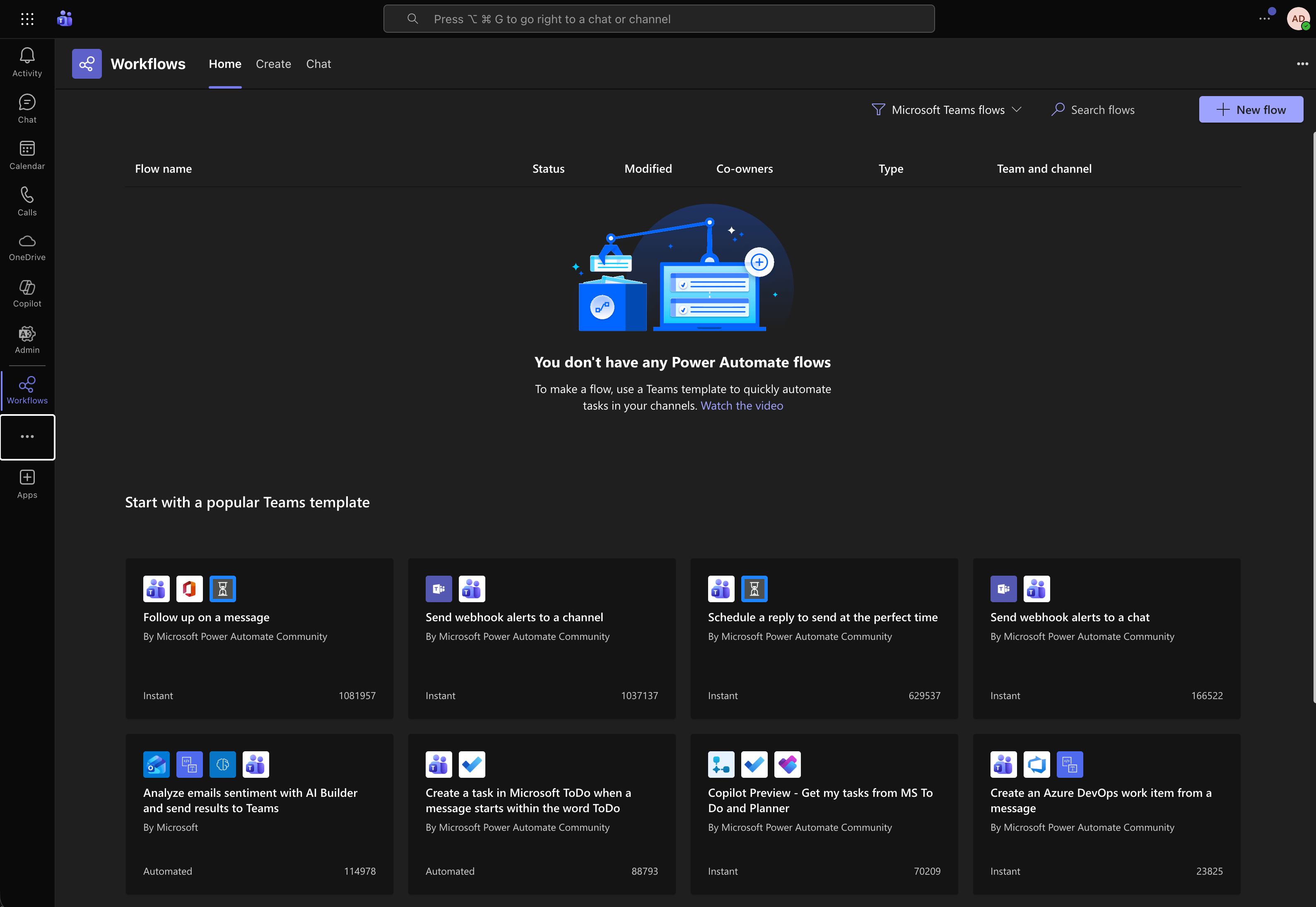Open Activity in the left sidebar
This screenshot has width=1316, height=907.
coord(27,61)
